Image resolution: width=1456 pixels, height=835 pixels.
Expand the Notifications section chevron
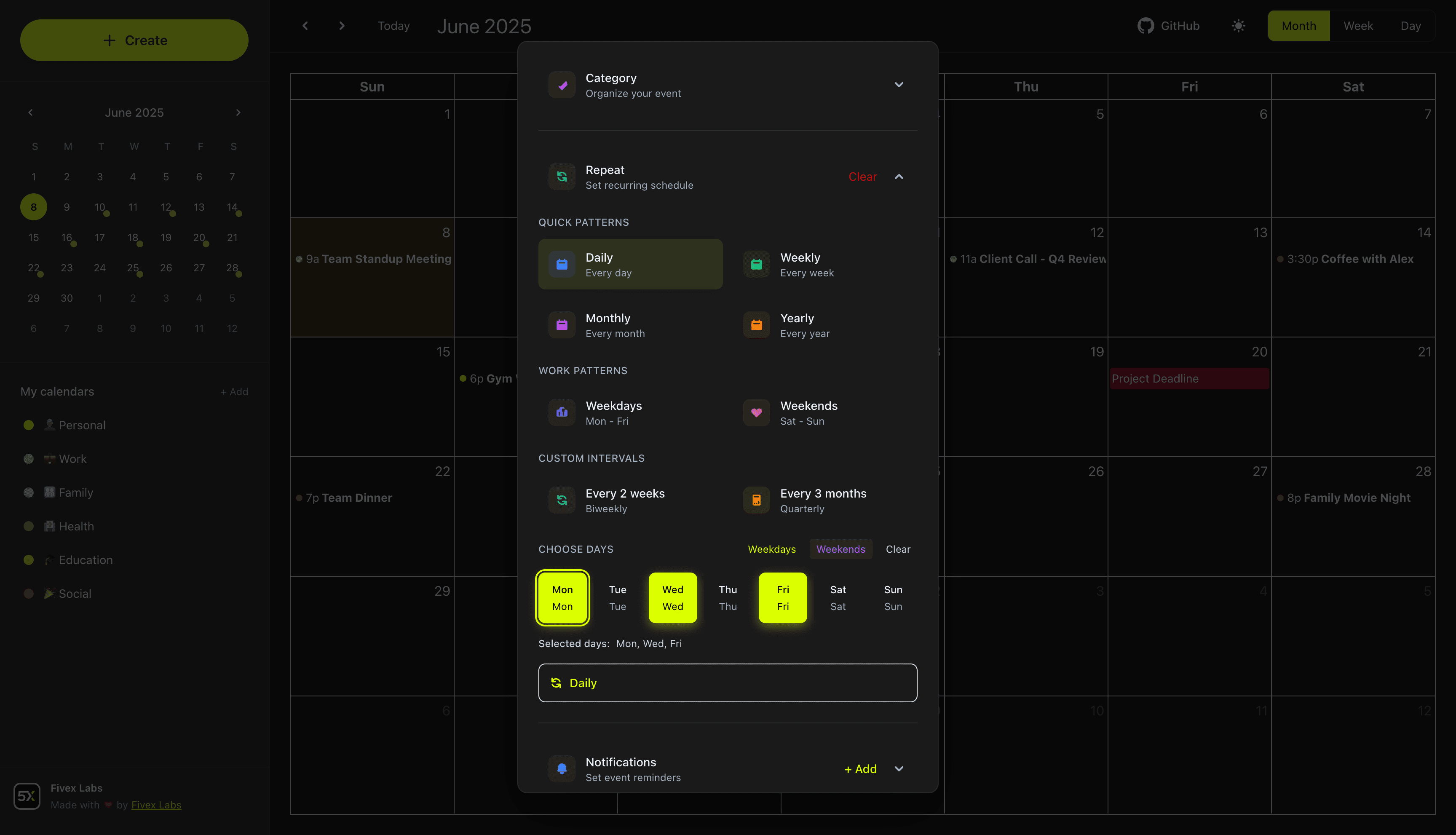[899, 768]
